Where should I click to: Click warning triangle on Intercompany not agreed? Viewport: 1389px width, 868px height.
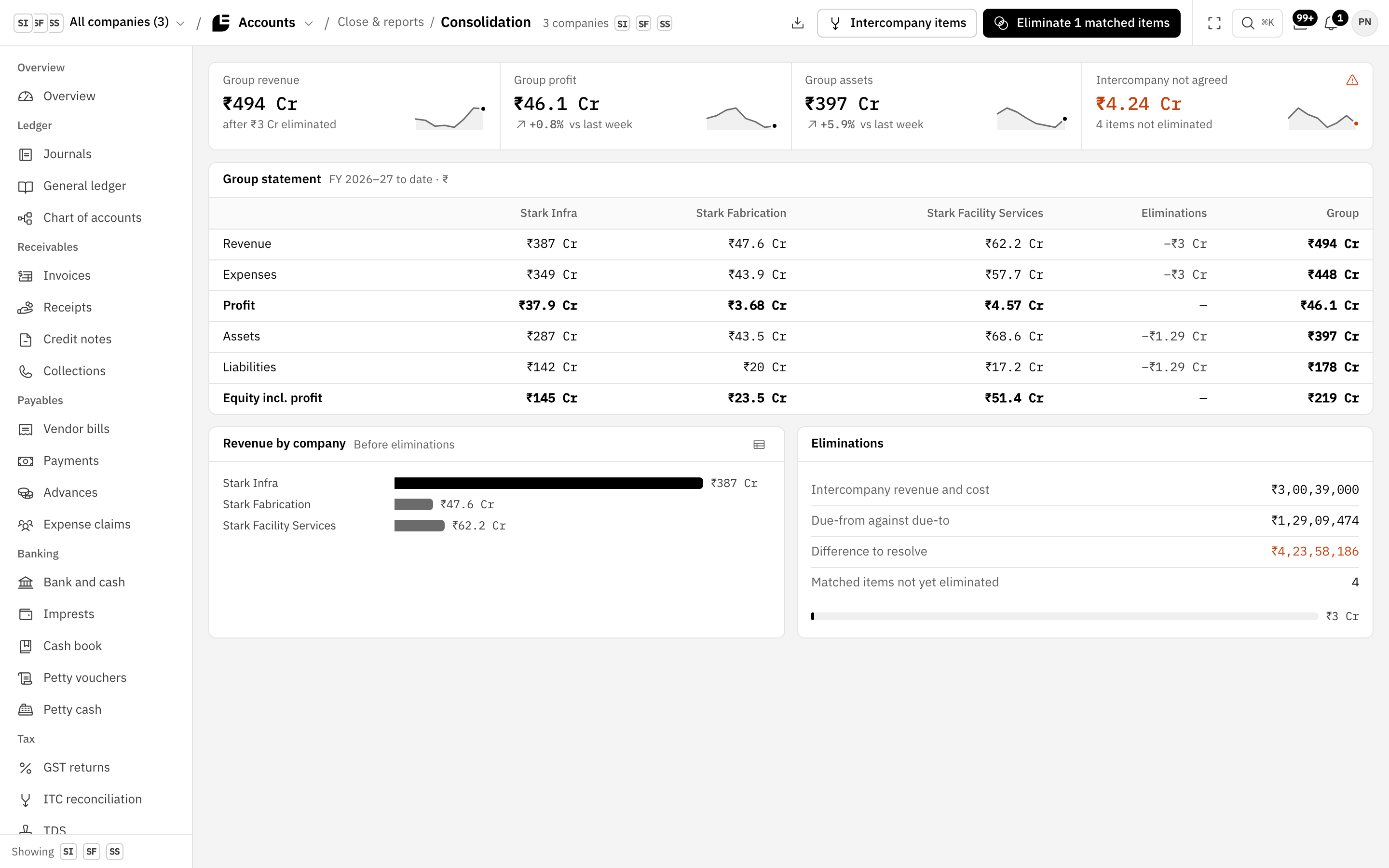click(1352, 81)
